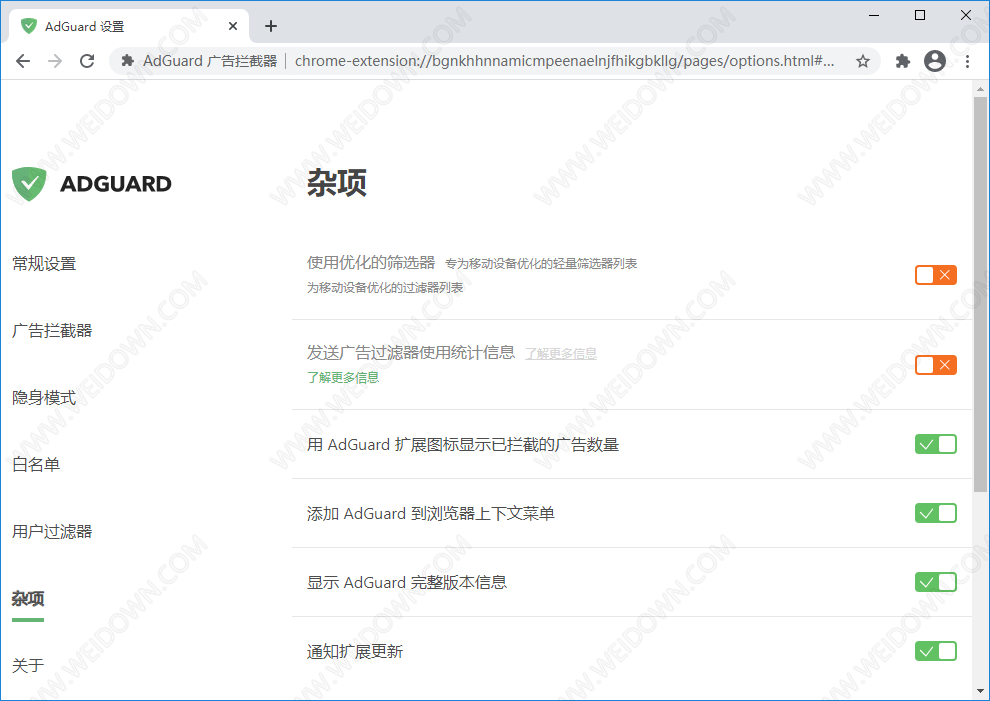Open a new tab with plus button

click(x=271, y=26)
